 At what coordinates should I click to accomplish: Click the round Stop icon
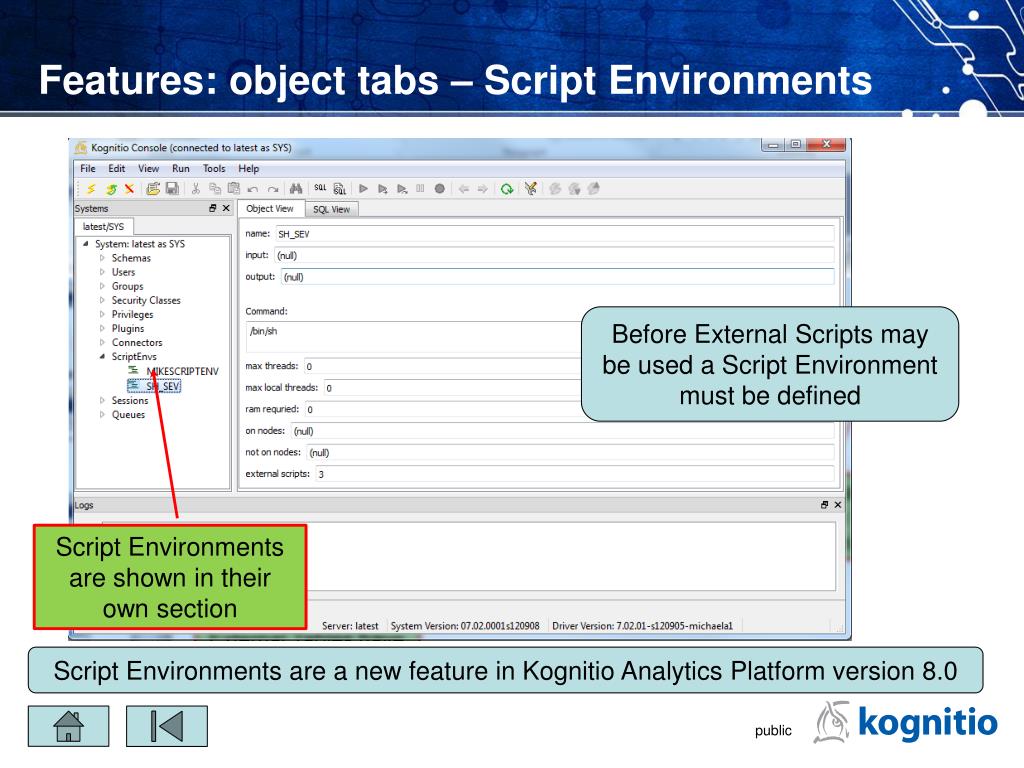[x=440, y=189]
